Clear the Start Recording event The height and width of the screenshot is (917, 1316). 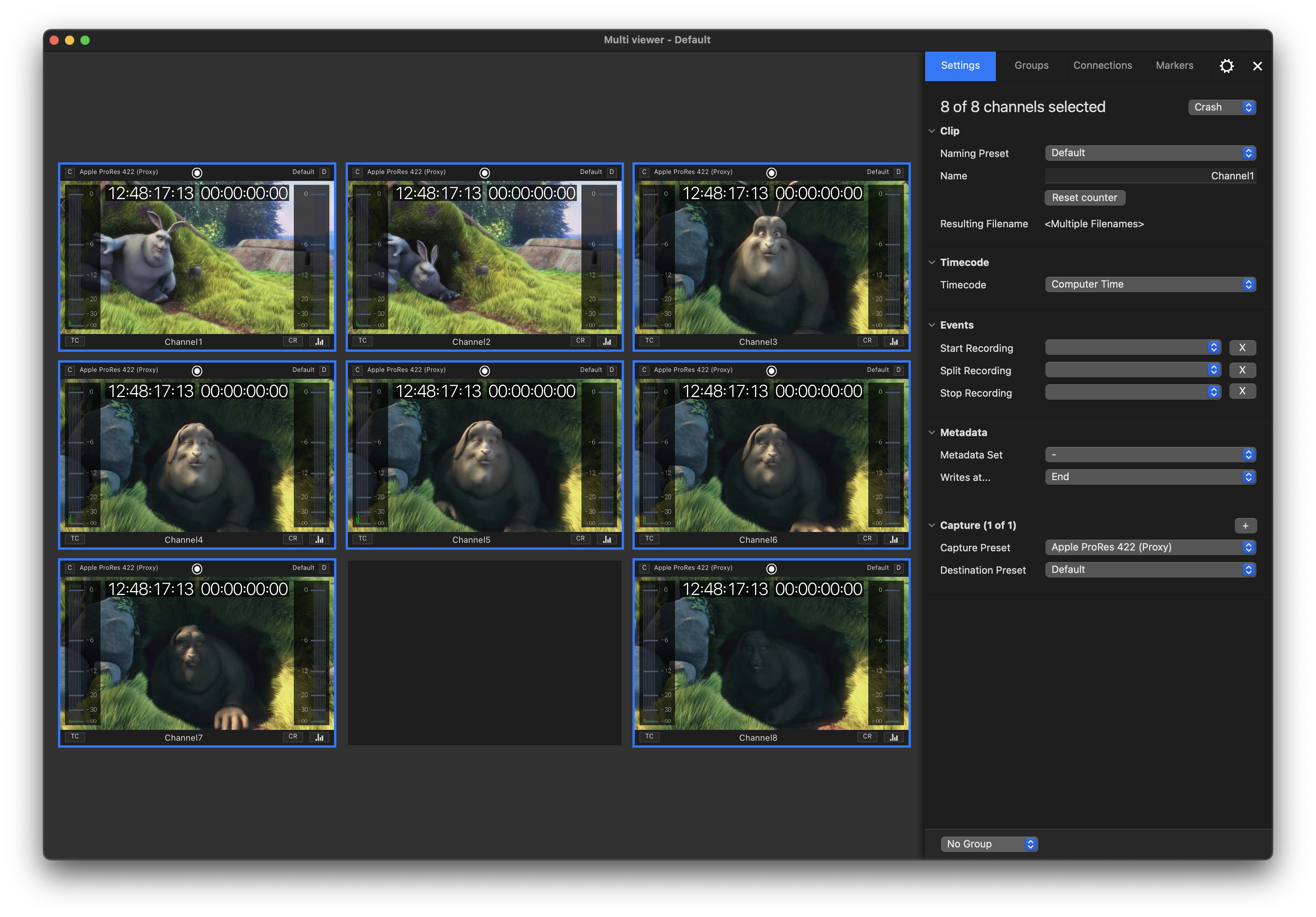[x=1242, y=347]
